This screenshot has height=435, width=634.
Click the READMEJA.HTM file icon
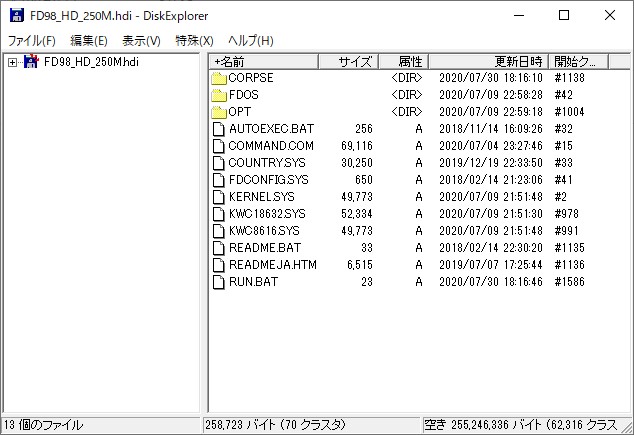[219, 265]
